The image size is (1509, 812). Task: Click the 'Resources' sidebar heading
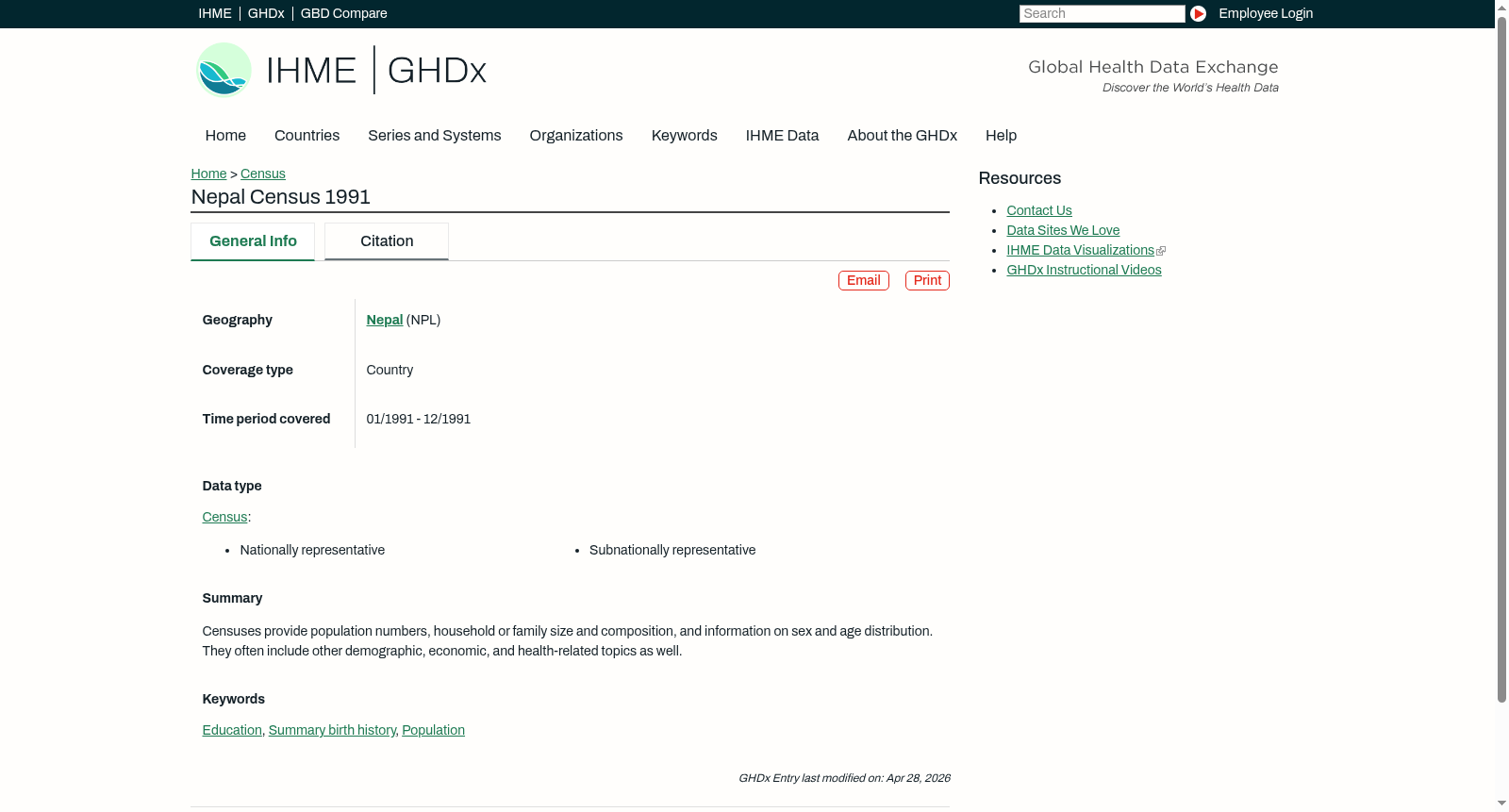[x=1020, y=178]
